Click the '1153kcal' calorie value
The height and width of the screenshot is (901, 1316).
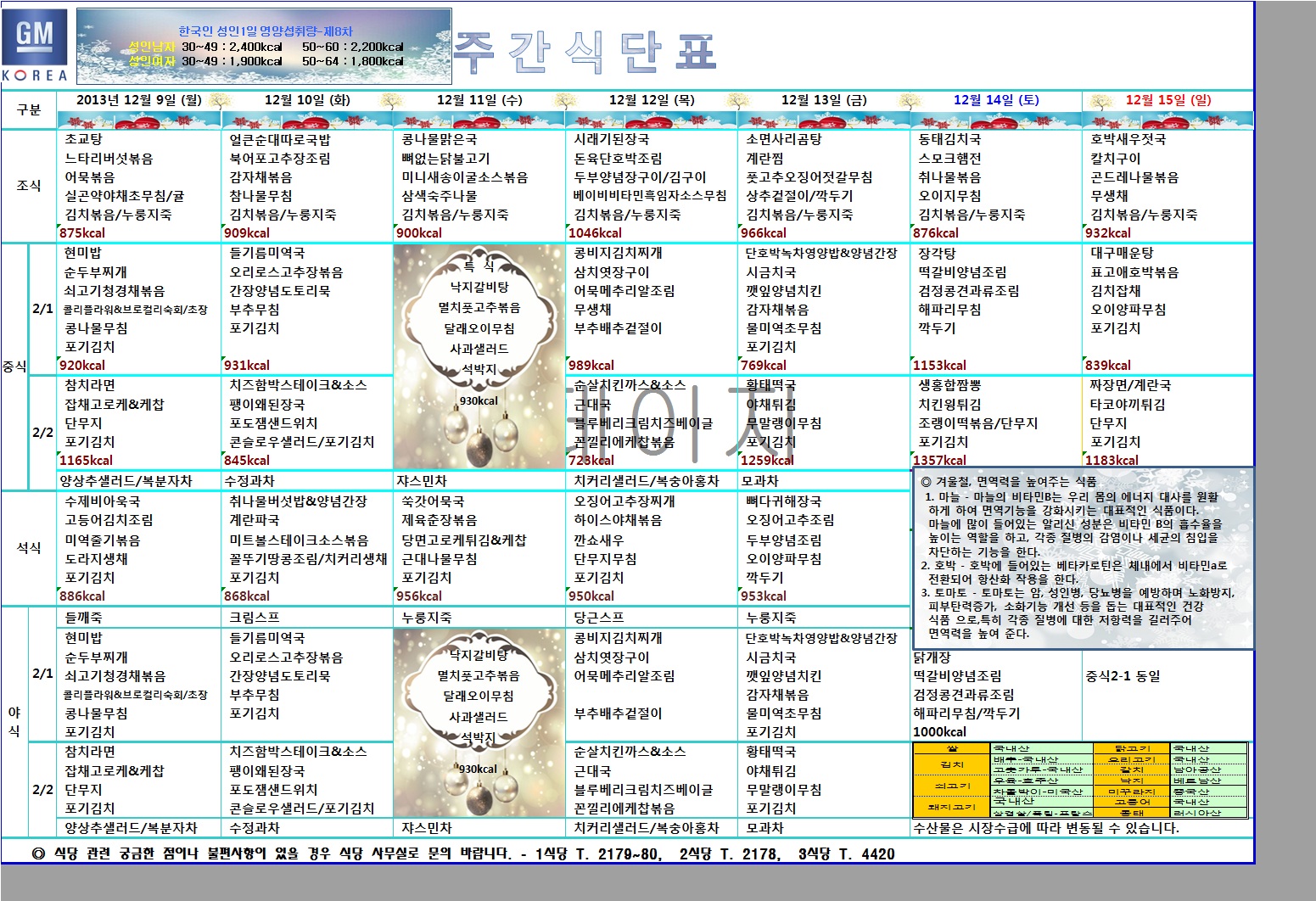[940, 366]
